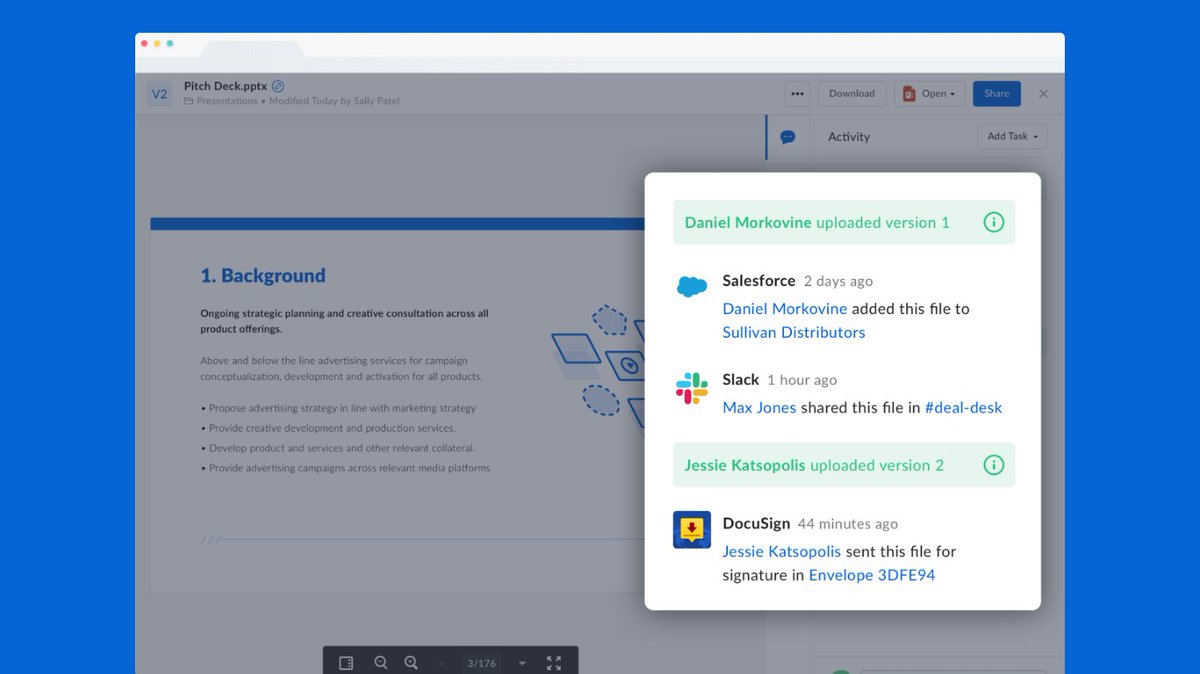Download the Pitch Deck file

(852, 94)
